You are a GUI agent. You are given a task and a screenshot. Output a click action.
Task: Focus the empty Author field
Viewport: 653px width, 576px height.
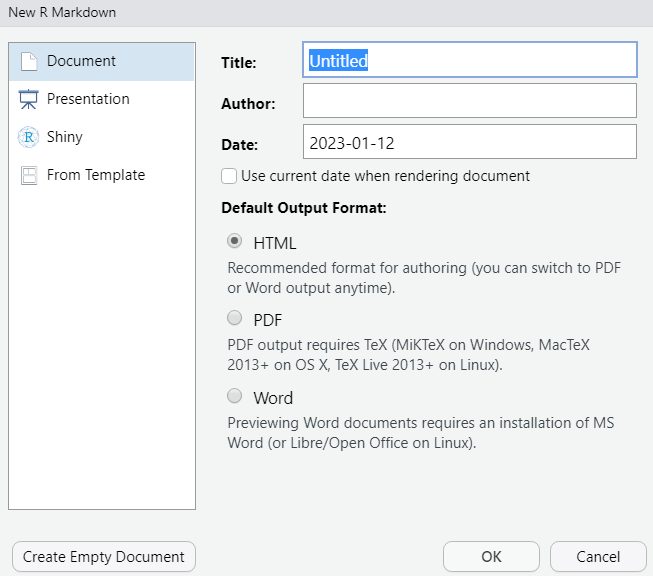[x=469, y=101]
